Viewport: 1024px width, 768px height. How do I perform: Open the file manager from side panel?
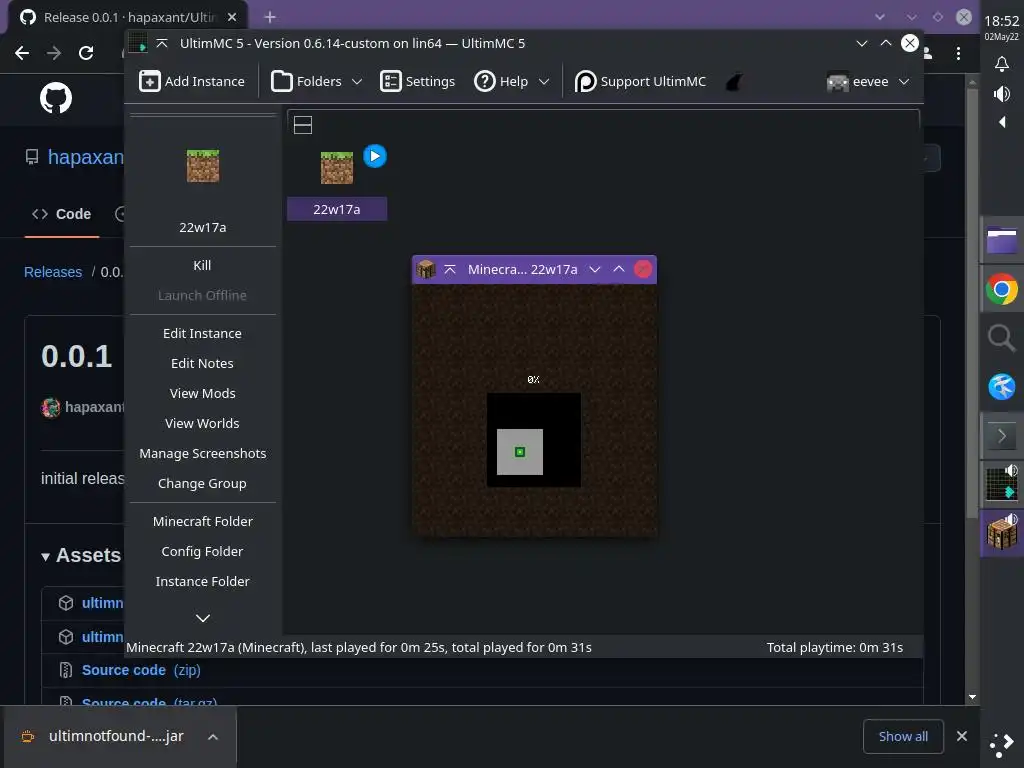pyautogui.click(x=1002, y=240)
